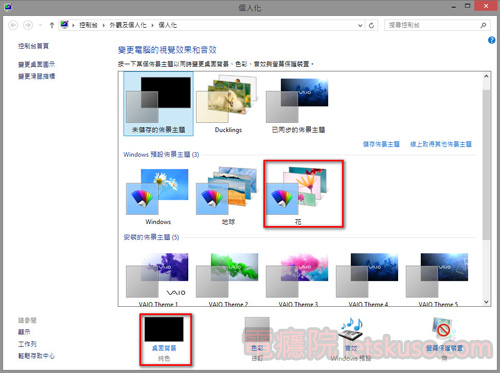Screen dimensions: 500x373
Task: Select the 已同步的佈景主題 theme
Action: [298, 104]
